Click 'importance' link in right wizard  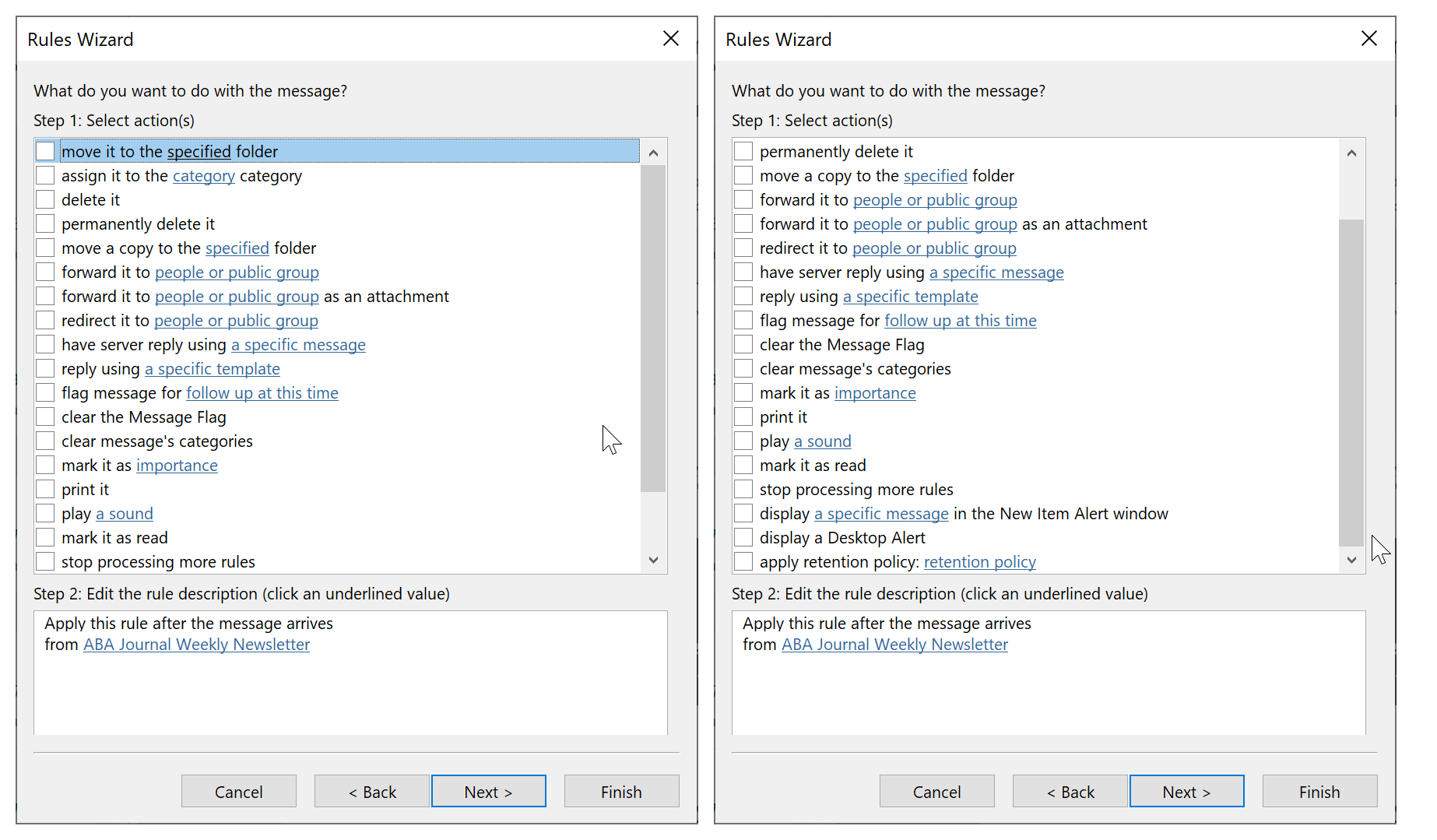875,393
